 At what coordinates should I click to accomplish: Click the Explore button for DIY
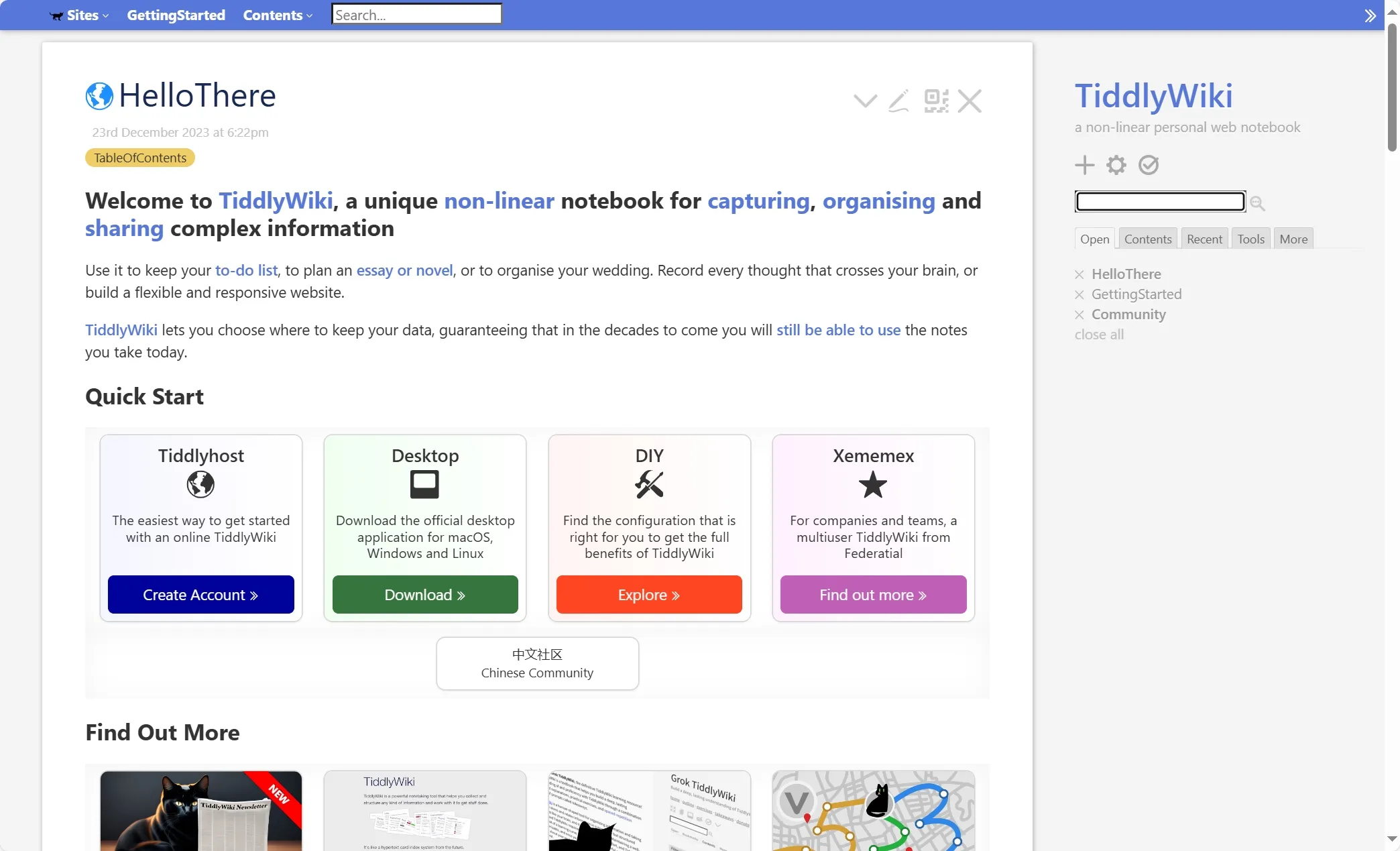tap(648, 594)
